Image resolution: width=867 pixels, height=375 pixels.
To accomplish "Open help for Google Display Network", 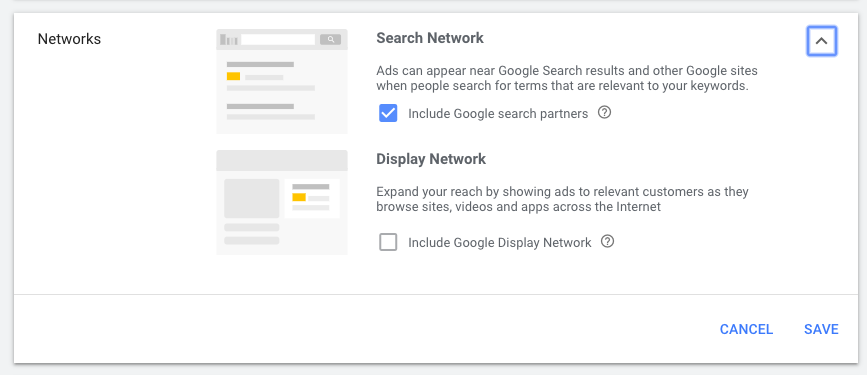I will (x=607, y=242).
